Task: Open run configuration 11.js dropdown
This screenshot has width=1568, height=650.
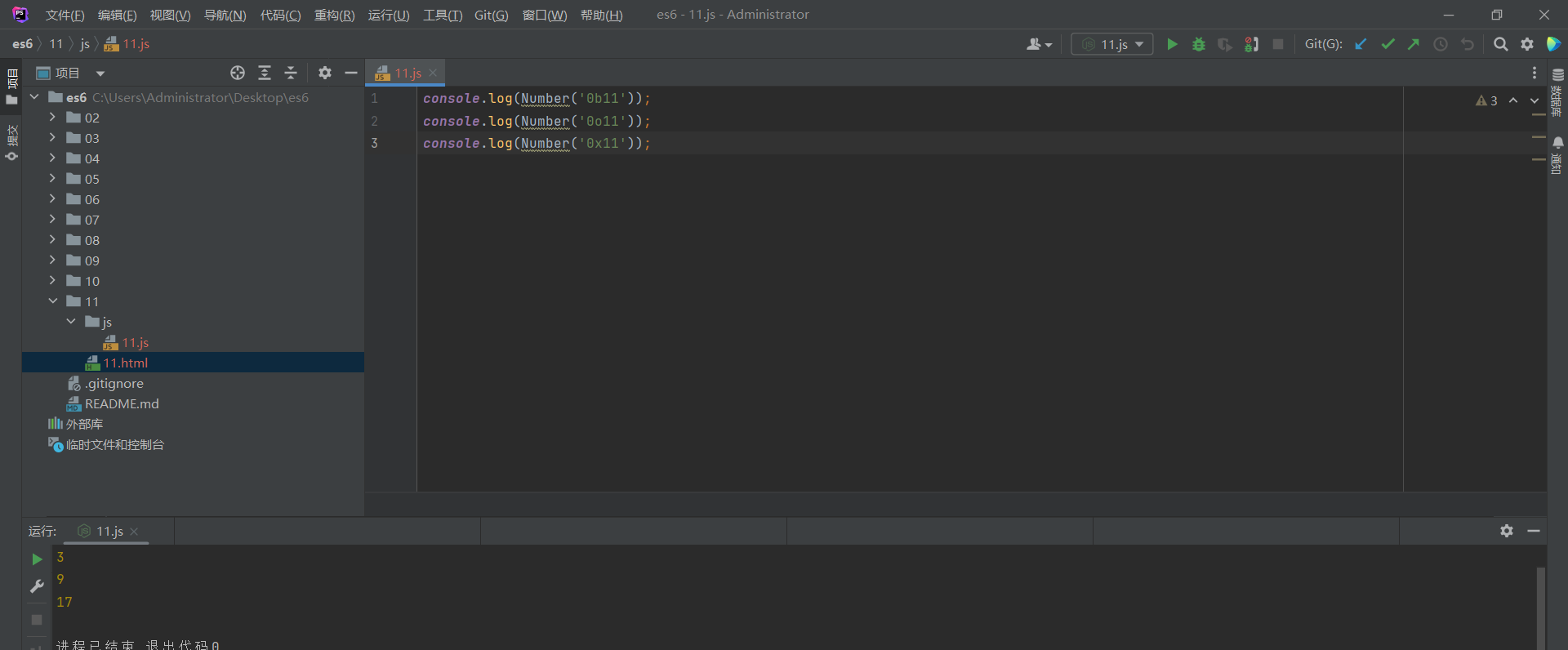Action: click(1112, 44)
